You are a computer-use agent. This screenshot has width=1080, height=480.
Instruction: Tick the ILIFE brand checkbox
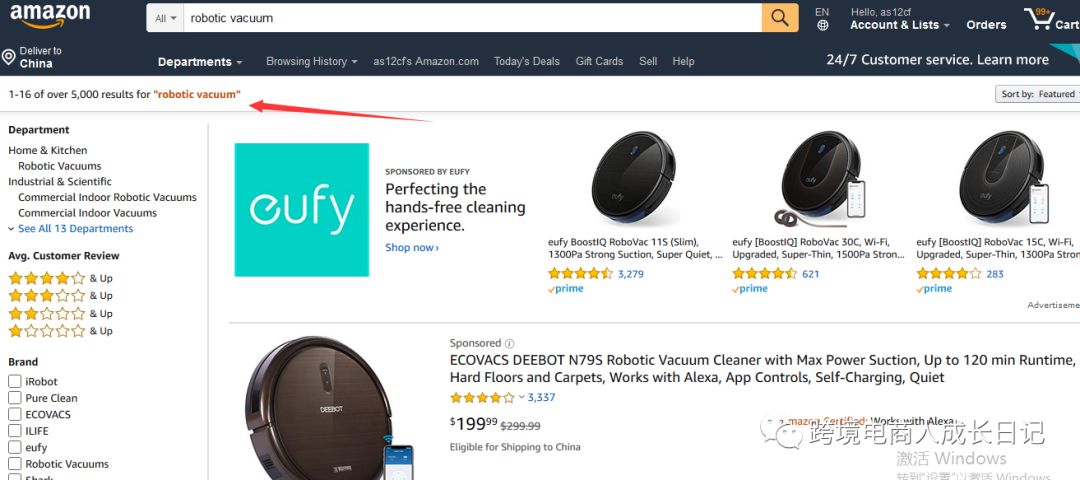click(15, 430)
